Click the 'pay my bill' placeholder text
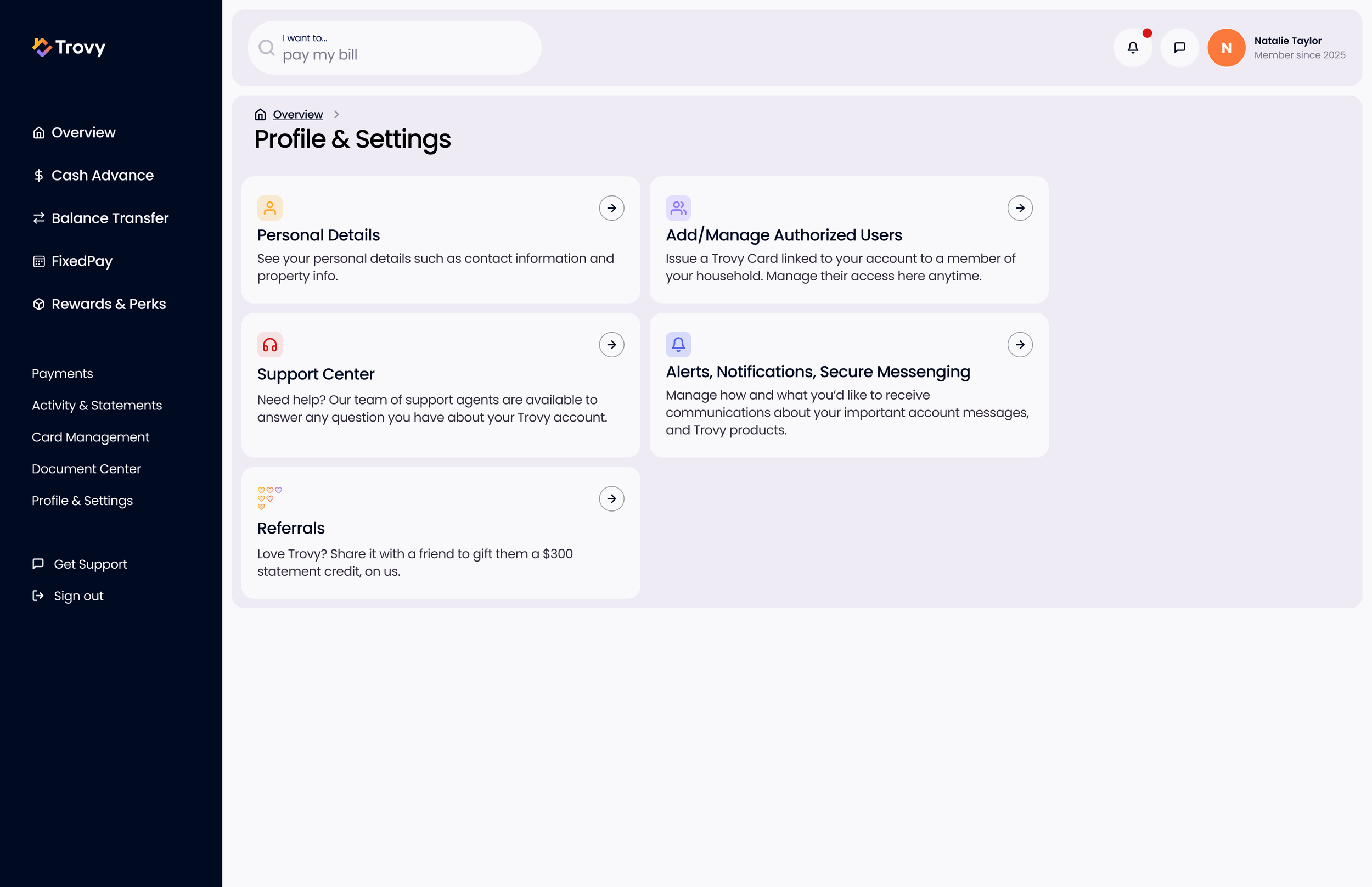Screen dimensions: 1372x887 click(320, 55)
